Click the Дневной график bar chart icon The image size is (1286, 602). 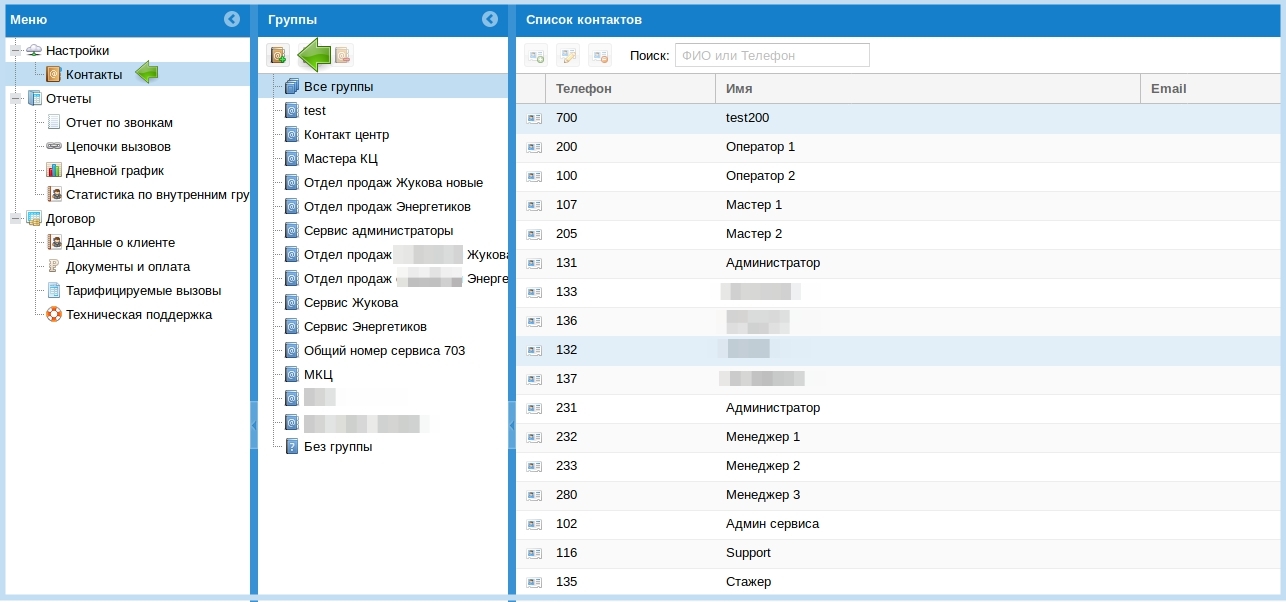54,170
